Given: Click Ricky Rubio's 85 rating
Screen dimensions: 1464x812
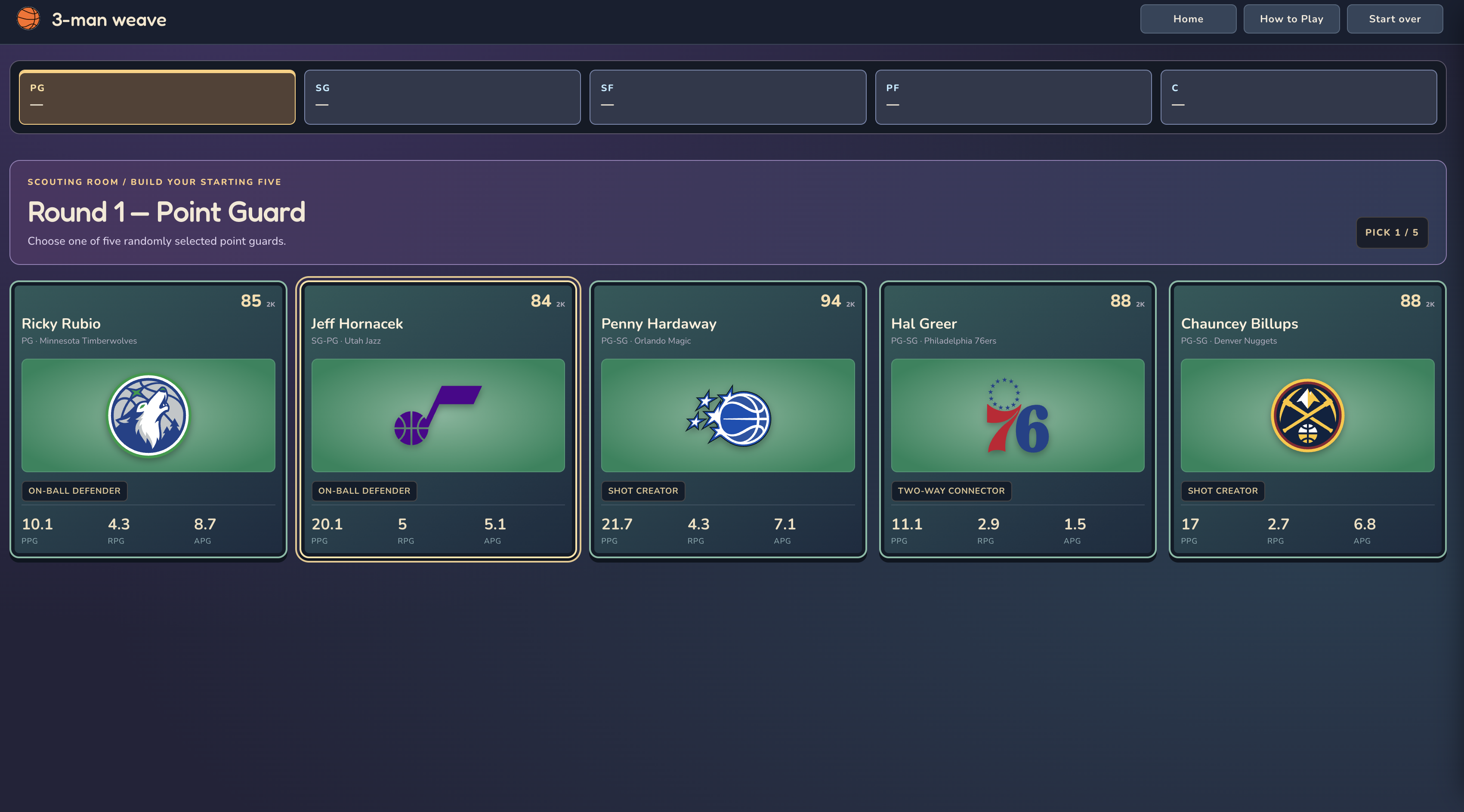Looking at the screenshot, I should (x=250, y=300).
